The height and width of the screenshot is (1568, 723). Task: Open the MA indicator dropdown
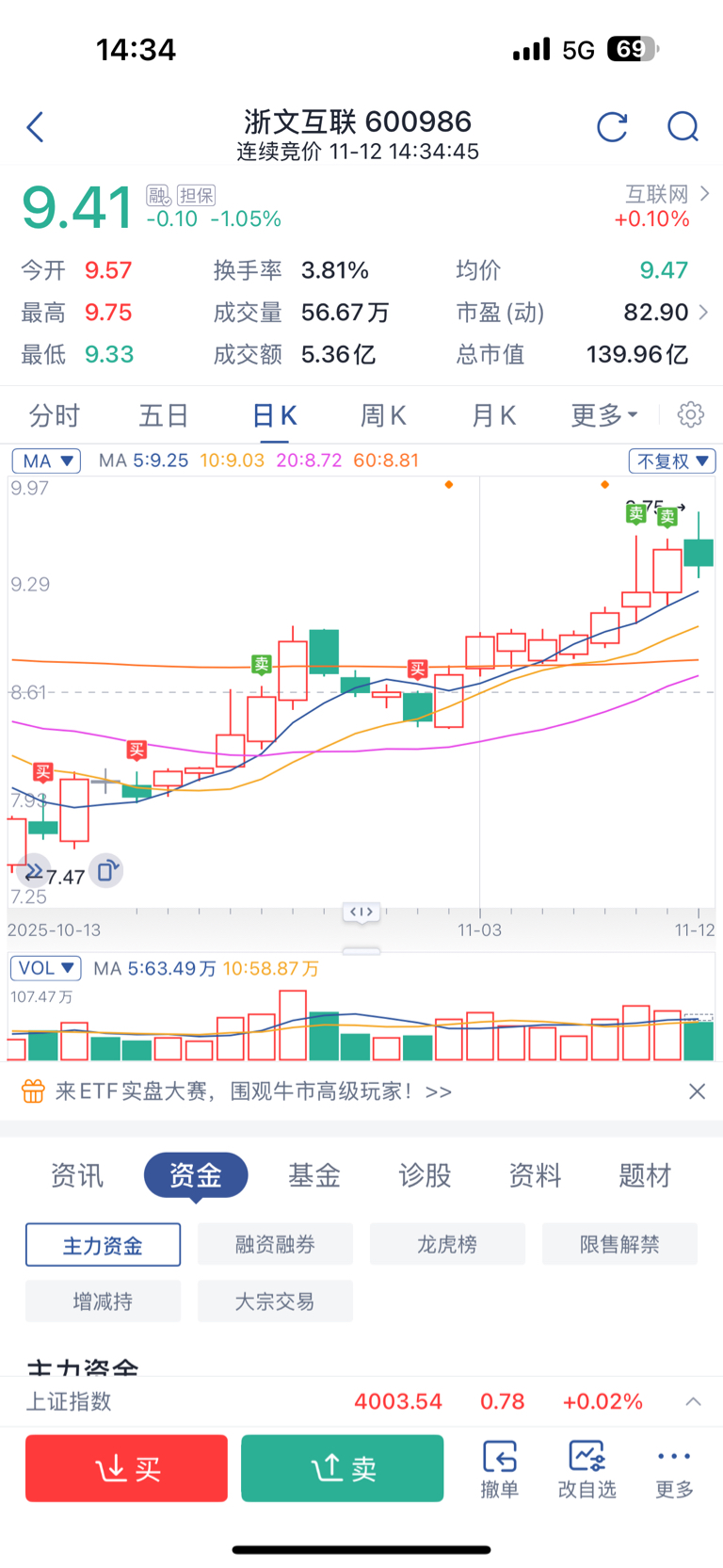point(46,461)
